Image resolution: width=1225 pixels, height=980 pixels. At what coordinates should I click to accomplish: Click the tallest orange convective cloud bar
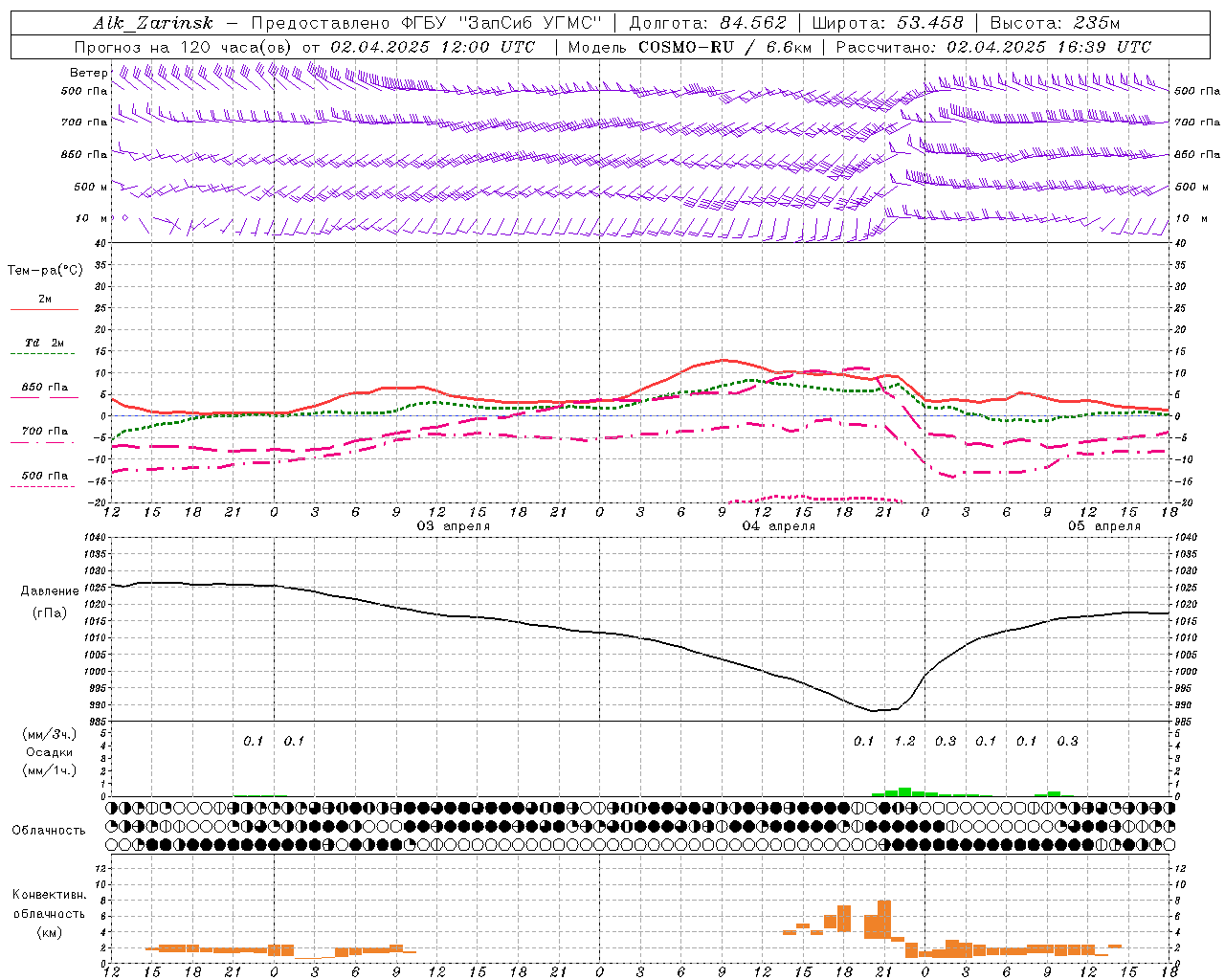[884, 920]
